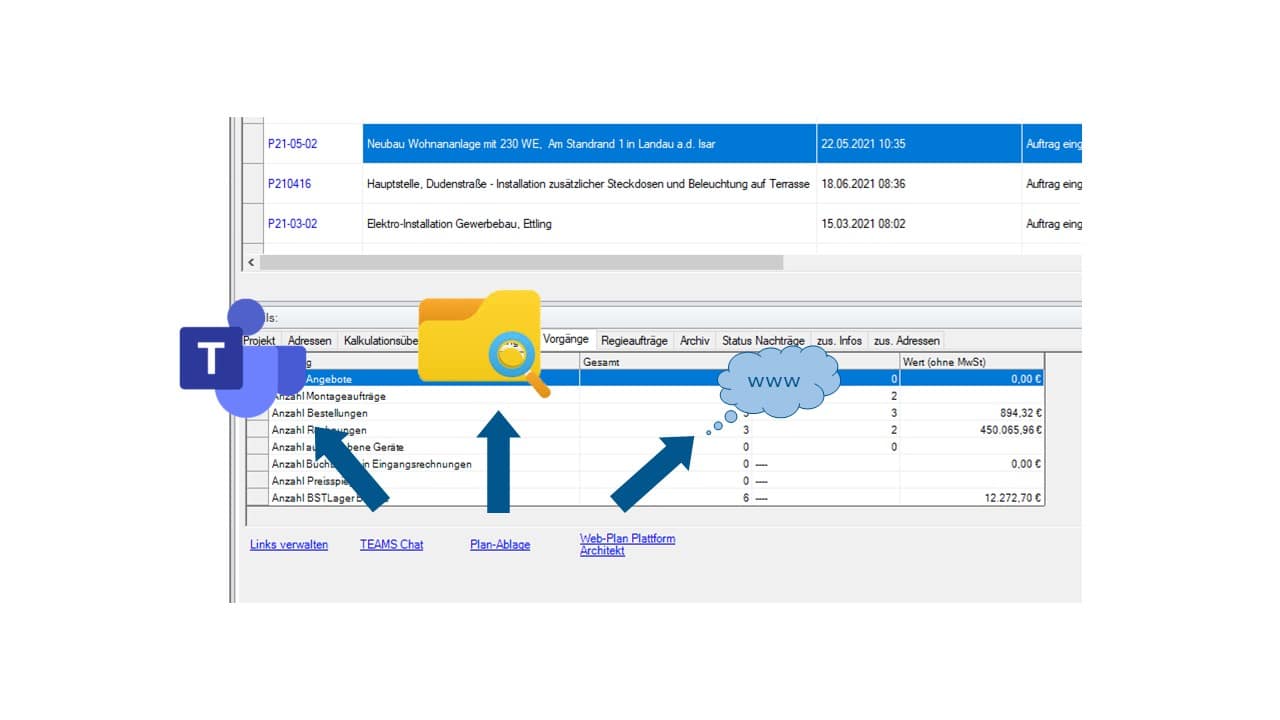Select project P21-05-02 number
This screenshot has height=720, width=1280.
pos(292,144)
